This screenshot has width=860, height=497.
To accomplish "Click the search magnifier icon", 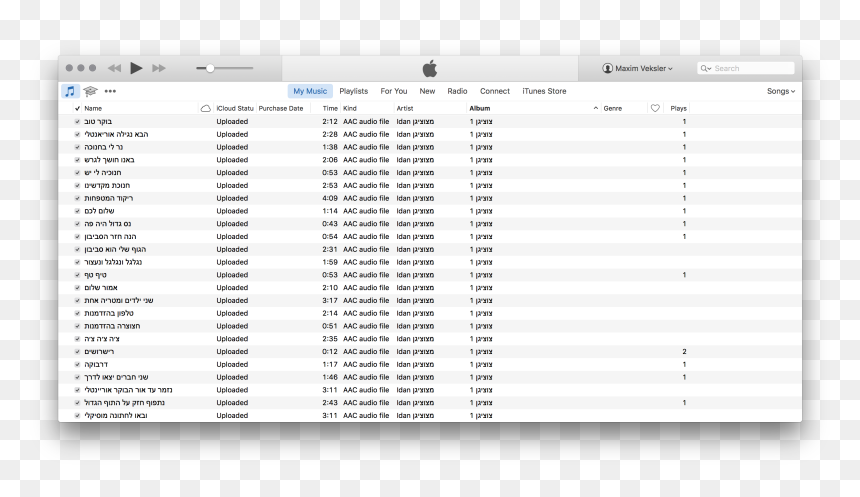I will tap(705, 69).
